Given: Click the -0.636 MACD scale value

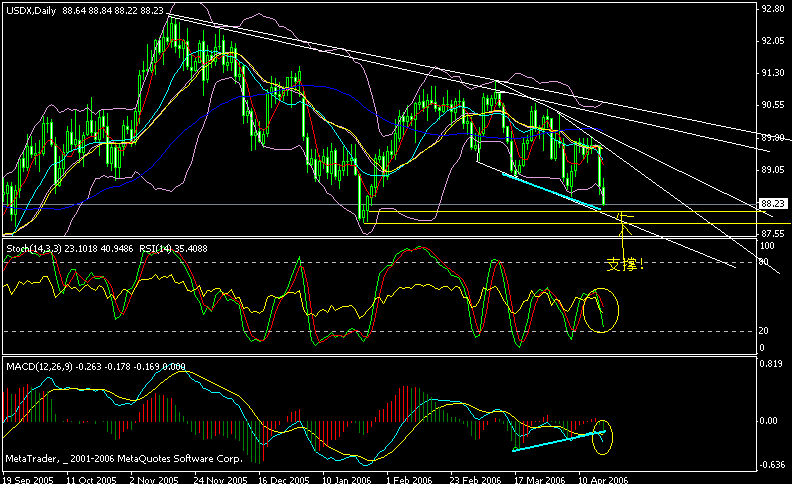Looking at the screenshot, I should point(771,464).
